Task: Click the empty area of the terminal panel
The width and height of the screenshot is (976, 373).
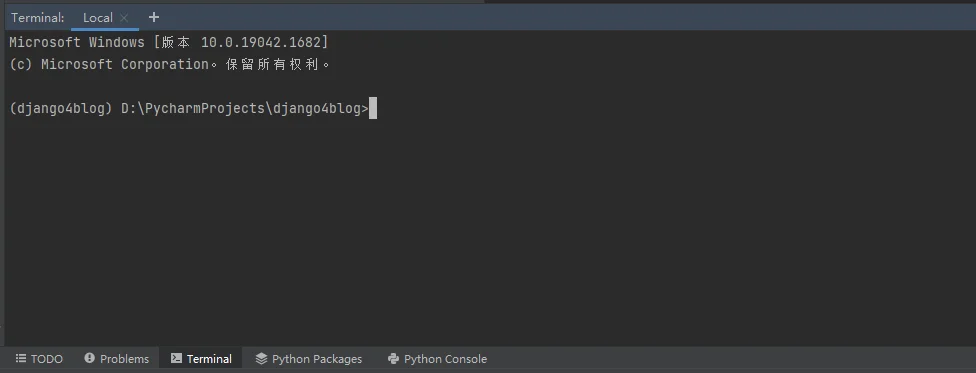Action: pos(488,237)
